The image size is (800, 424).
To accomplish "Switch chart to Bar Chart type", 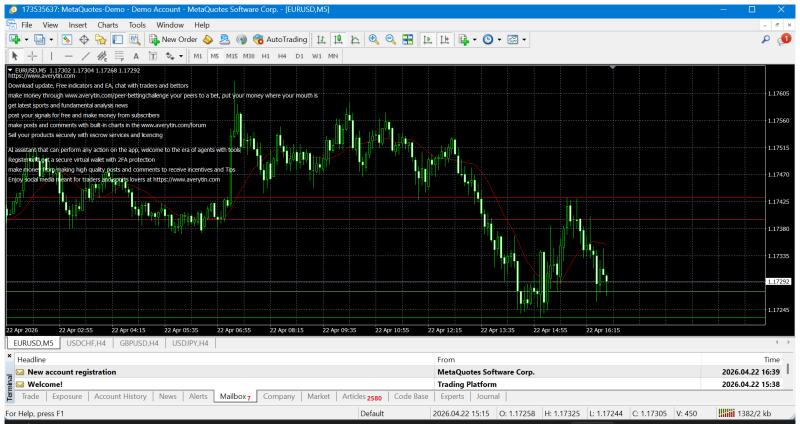I will tap(321, 39).
